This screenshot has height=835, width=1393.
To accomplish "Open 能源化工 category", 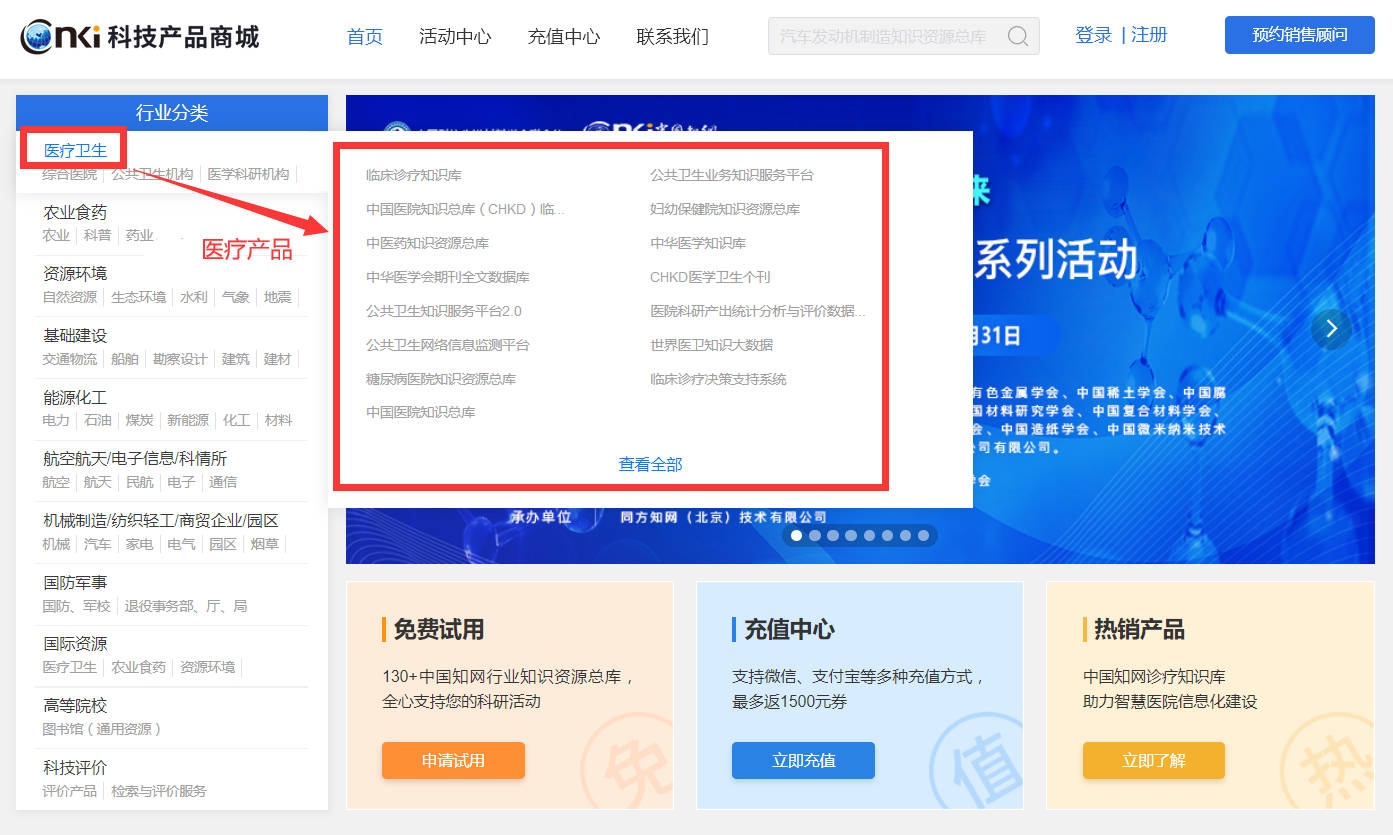I will point(75,397).
